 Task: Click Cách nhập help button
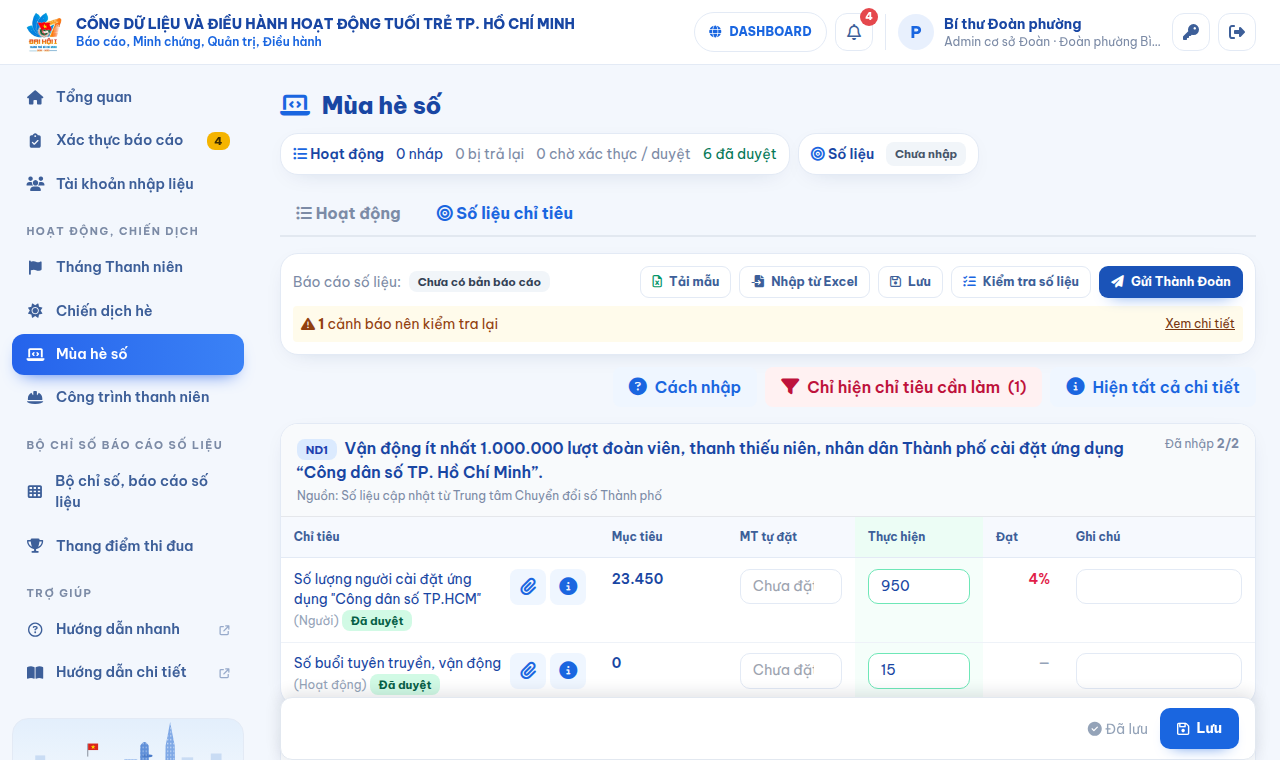[685, 387]
